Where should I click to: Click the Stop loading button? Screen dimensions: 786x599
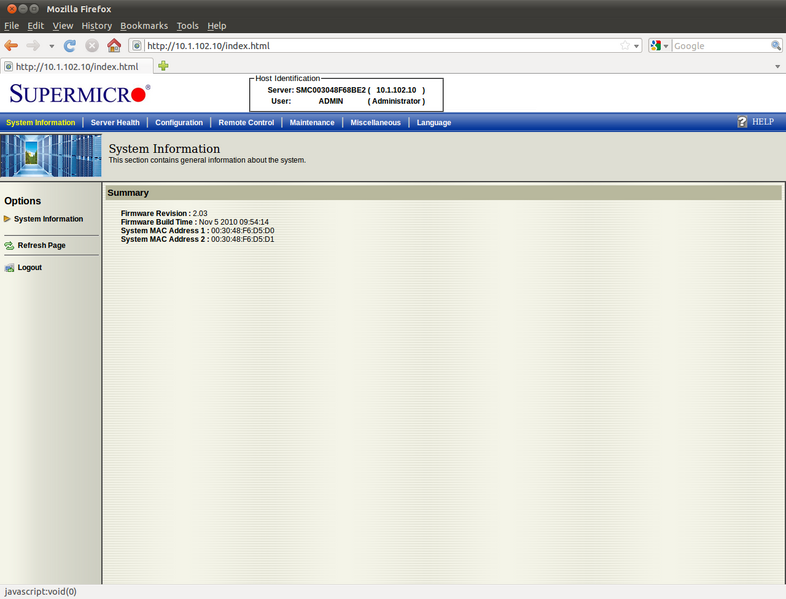tap(92, 46)
